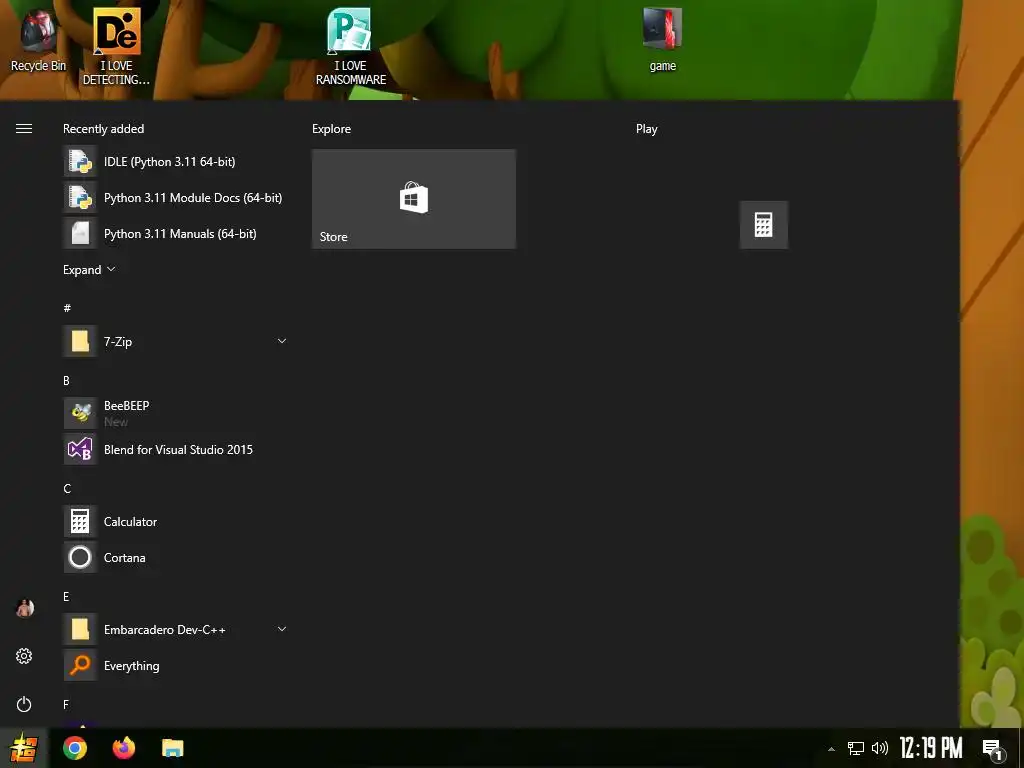Open Python 3.11 Module Docs (64-bit)
This screenshot has height=768, width=1024.
(176, 197)
